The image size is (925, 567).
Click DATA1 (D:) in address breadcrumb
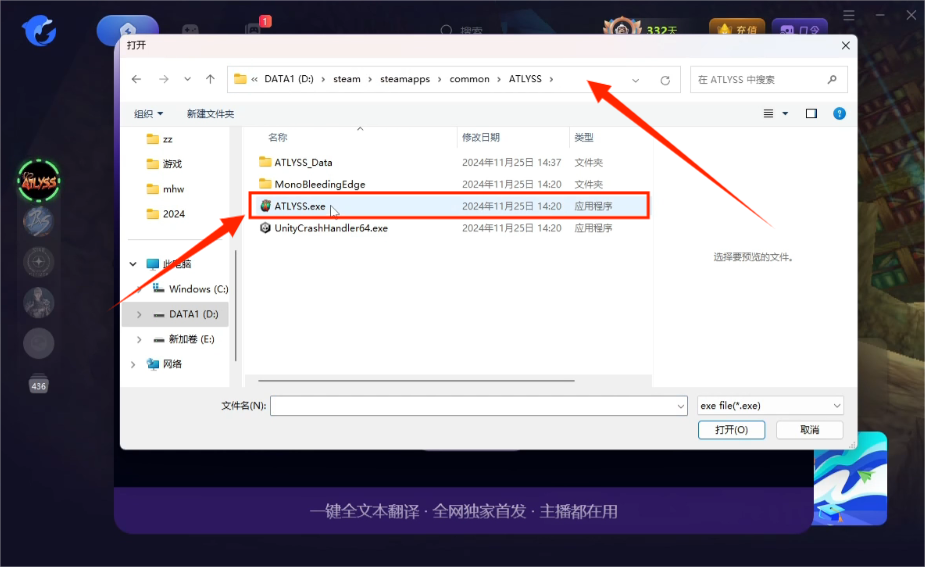[x=289, y=79]
